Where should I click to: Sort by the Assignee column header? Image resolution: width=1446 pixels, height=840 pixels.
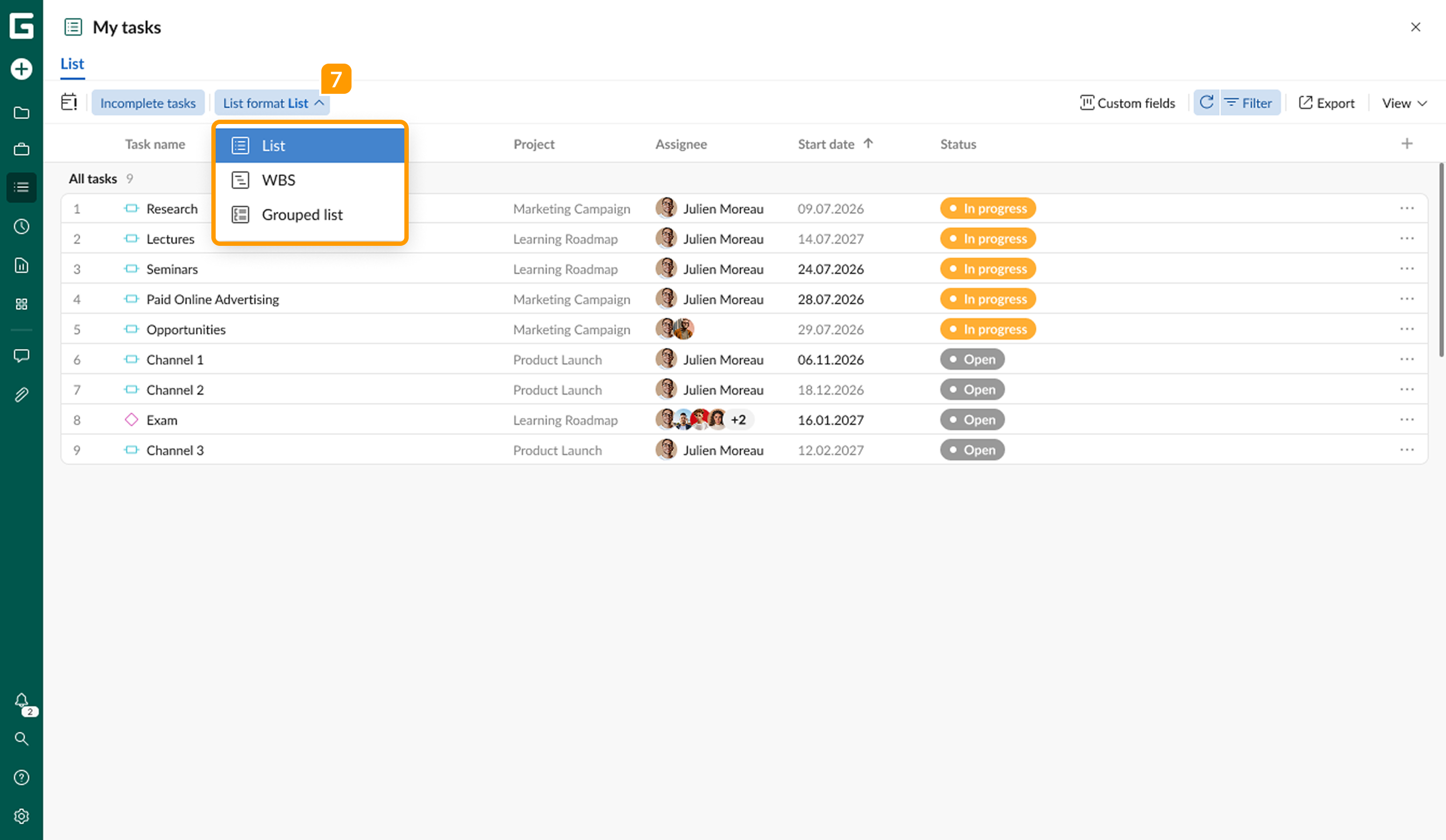tap(681, 144)
